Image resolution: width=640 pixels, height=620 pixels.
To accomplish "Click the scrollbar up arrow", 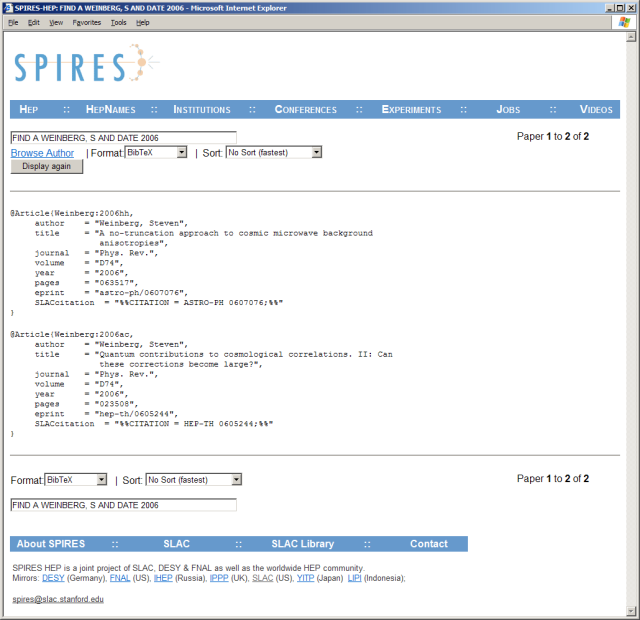I will (631, 37).
